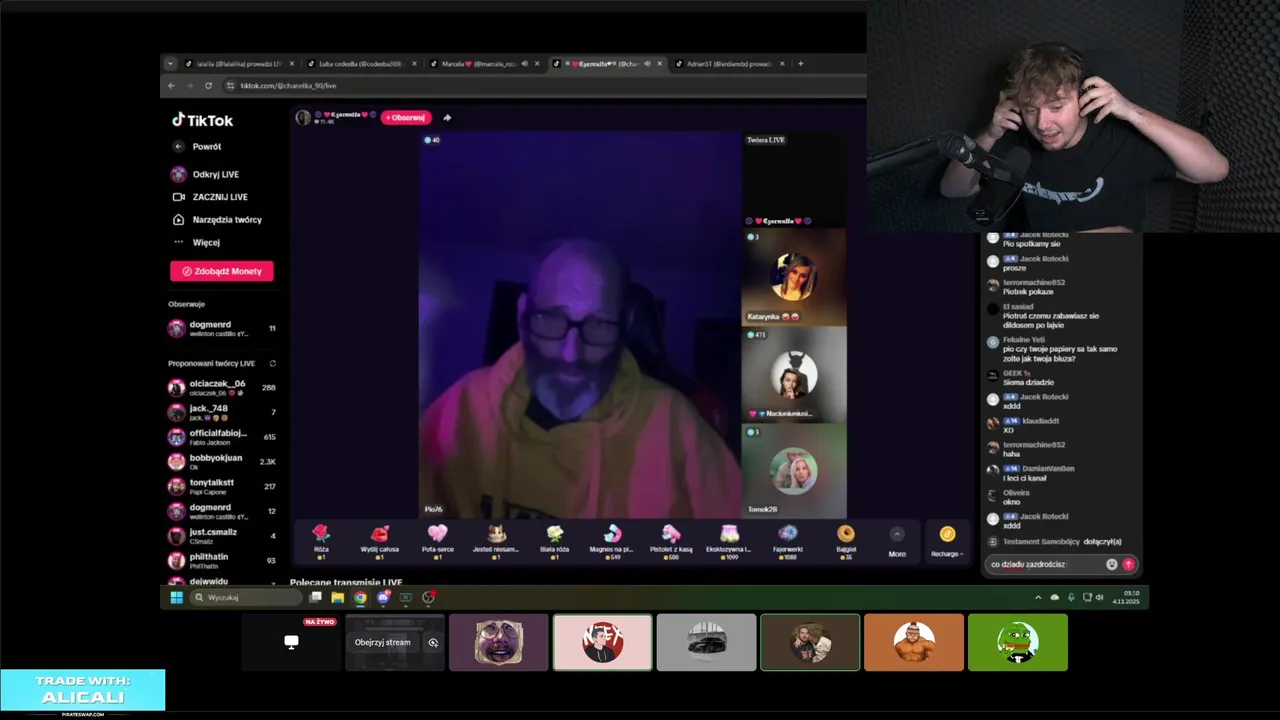
Task: Reload the browser page
Action: point(208,86)
